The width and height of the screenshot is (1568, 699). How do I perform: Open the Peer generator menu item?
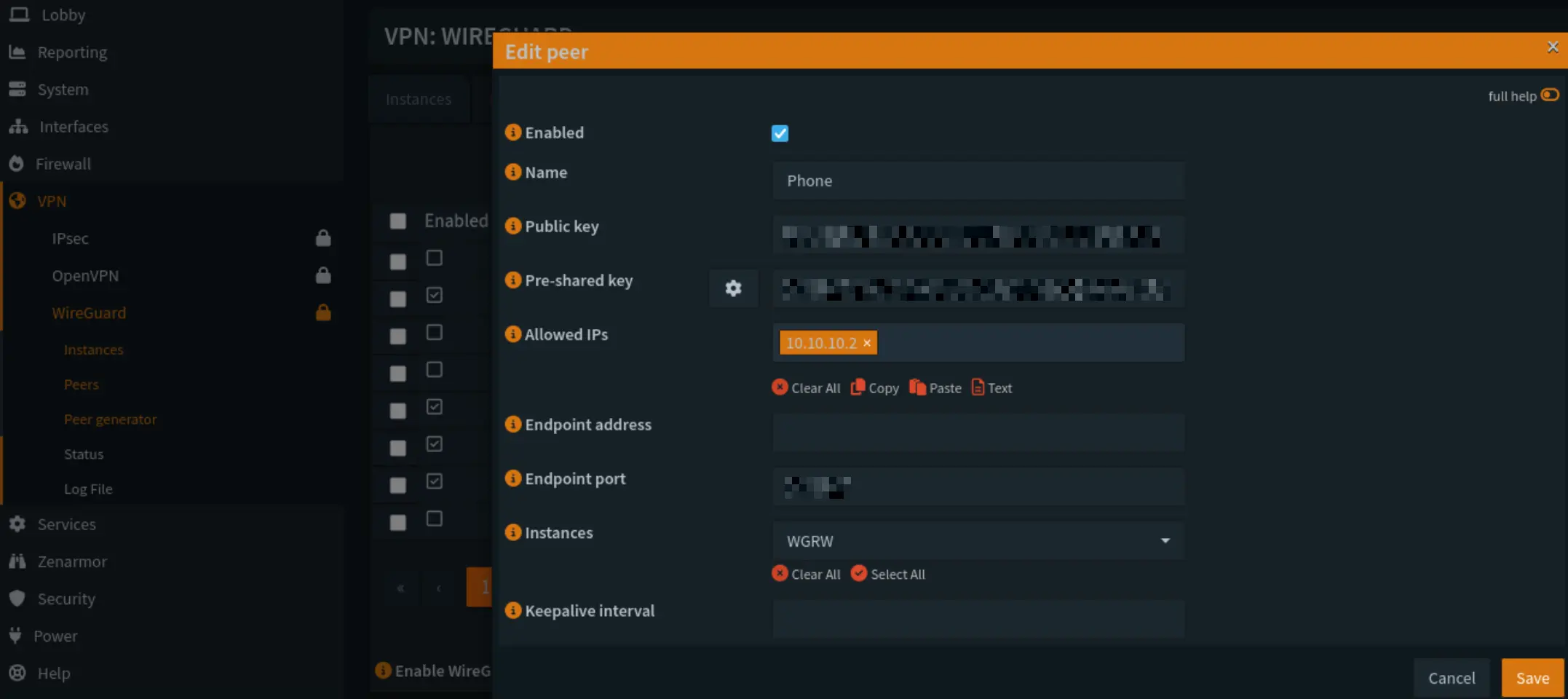(110, 419)
